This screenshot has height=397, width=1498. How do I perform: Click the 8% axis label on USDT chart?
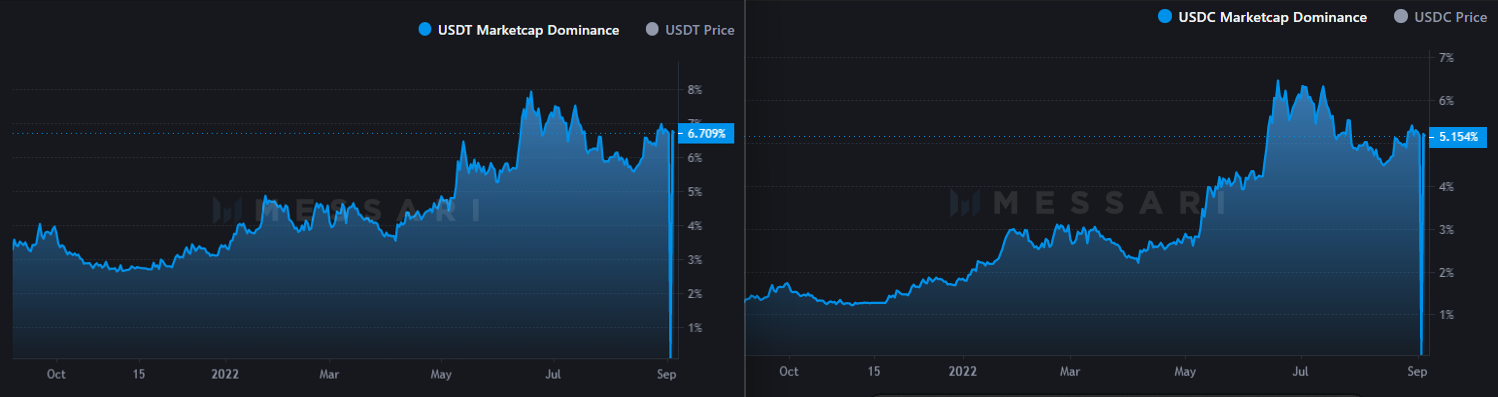point(695,90)
